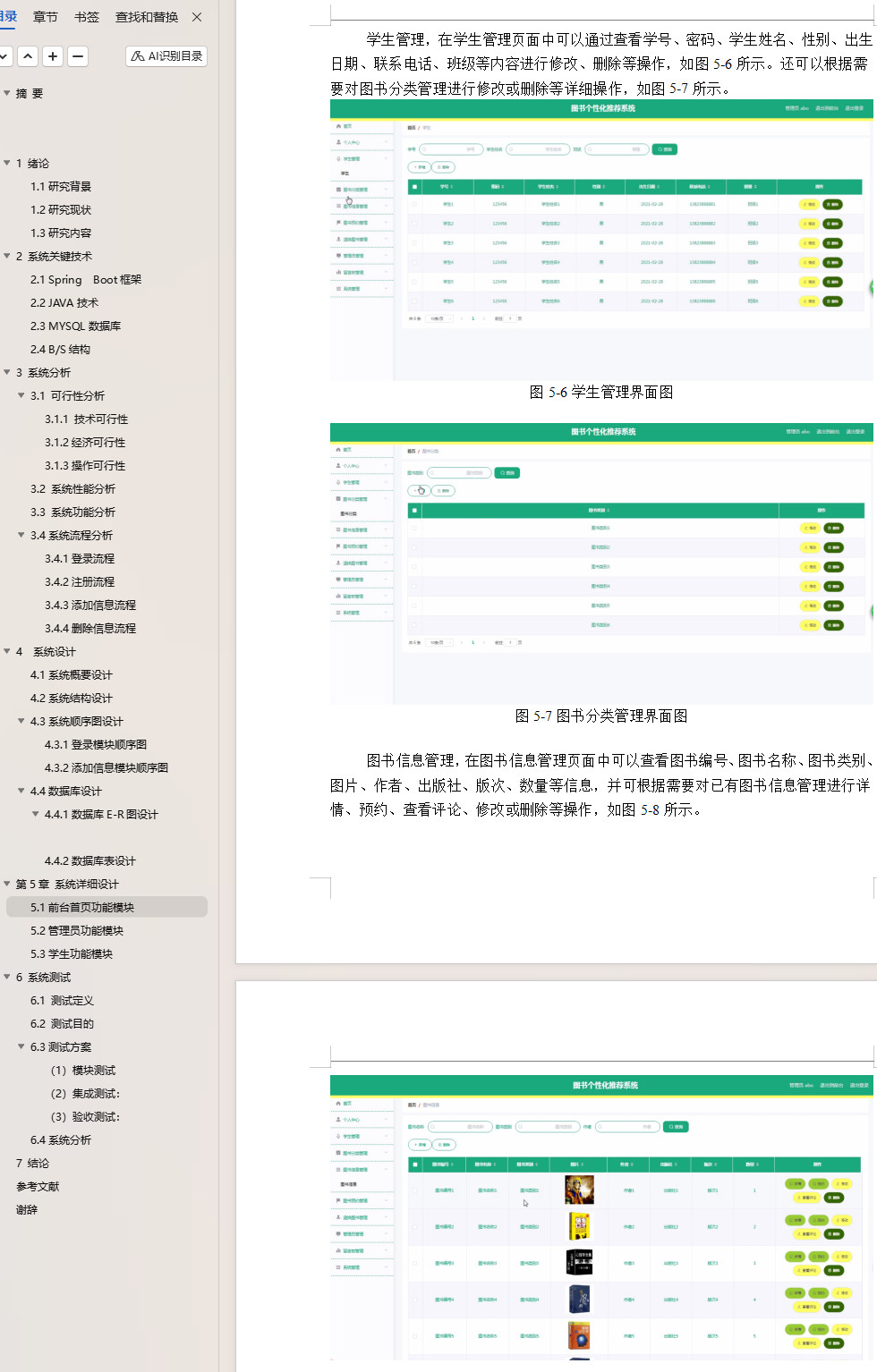Jump to 2.1 Spring Boot 框架
Viewport: 877px width, 1372px height.
86,279
